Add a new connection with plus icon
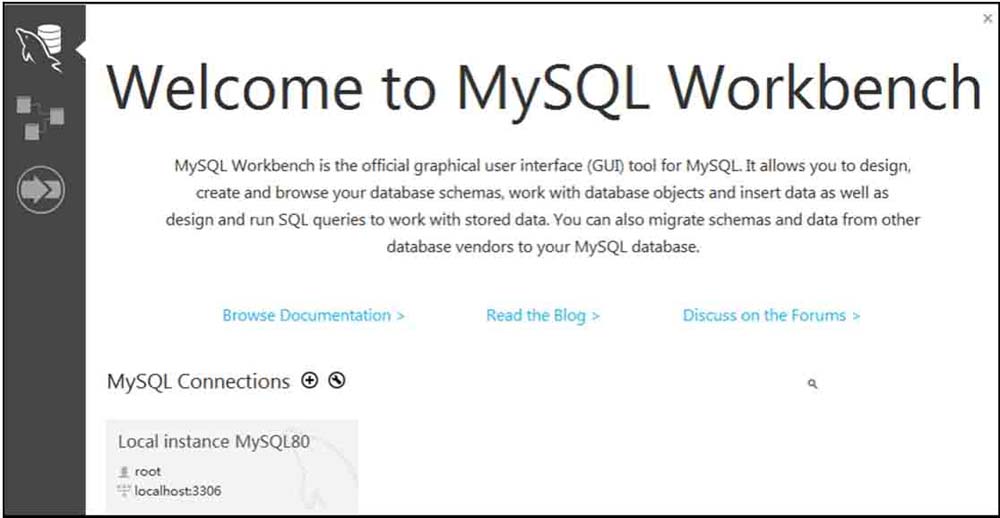Viewport: 1000px width, 518px height. [309, 381]
